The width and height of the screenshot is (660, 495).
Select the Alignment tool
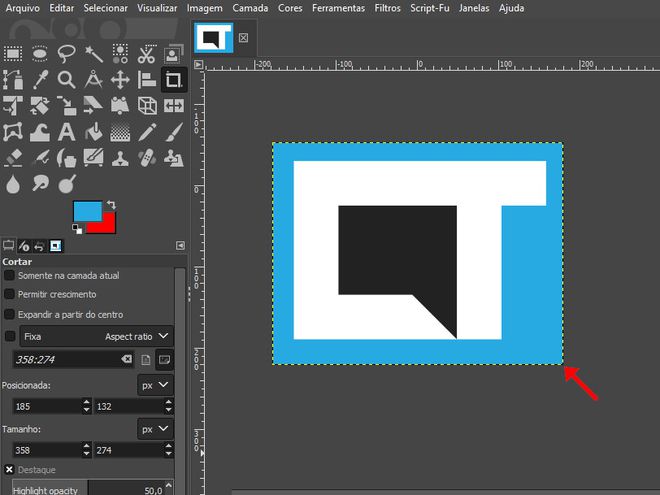(x=146, y=80)
